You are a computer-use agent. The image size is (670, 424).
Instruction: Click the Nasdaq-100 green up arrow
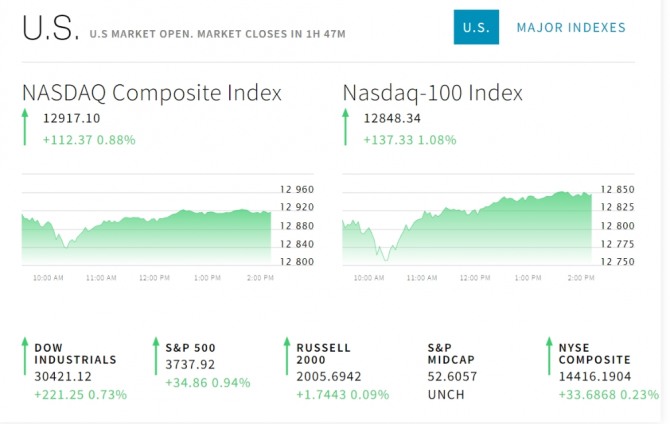(346, 129)
